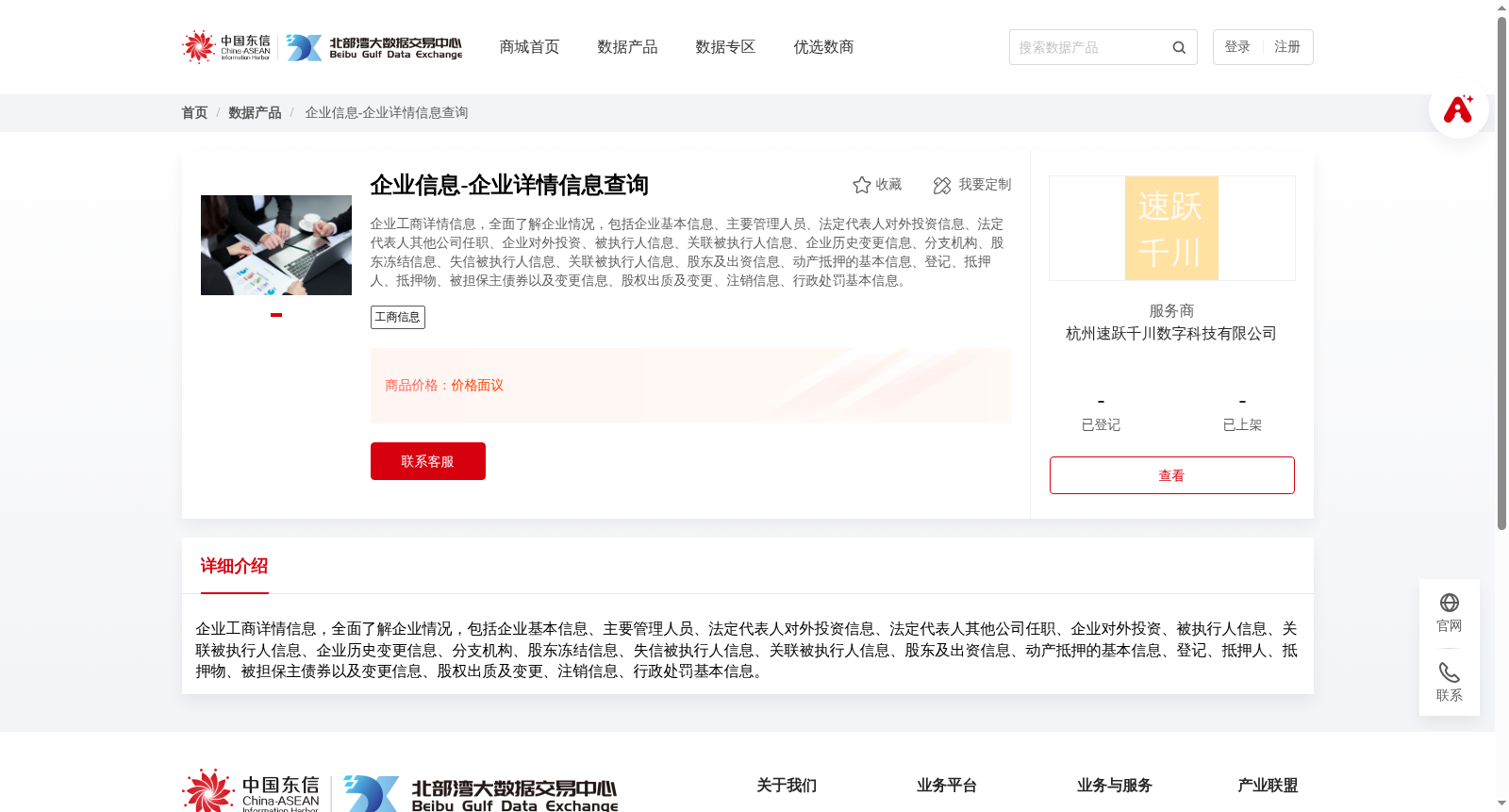Click the vertical page scrollbar thumb
The image size is (1509, 812).
coord(1501,273)
